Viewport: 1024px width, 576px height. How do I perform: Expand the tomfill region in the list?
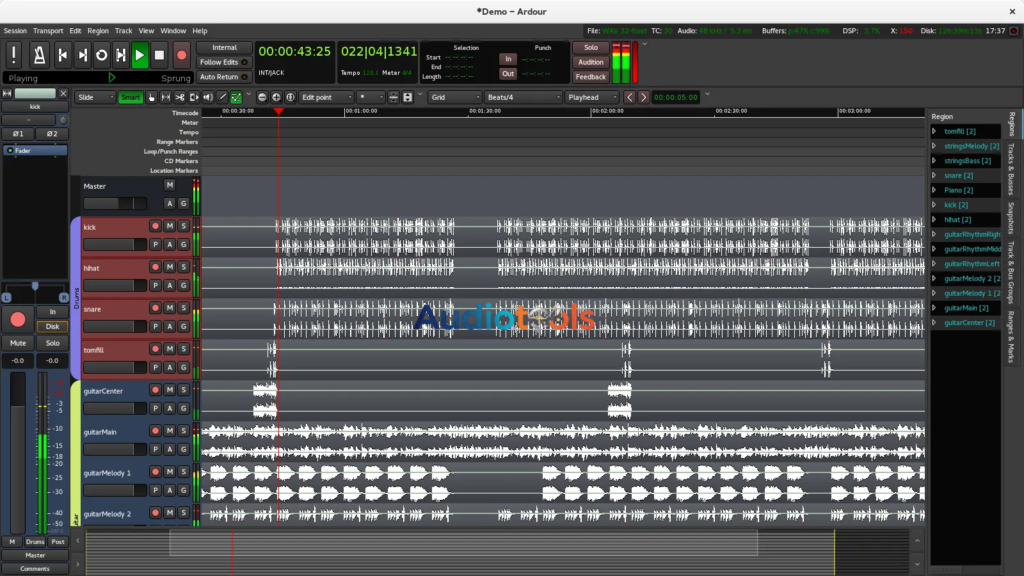point(934,131)
